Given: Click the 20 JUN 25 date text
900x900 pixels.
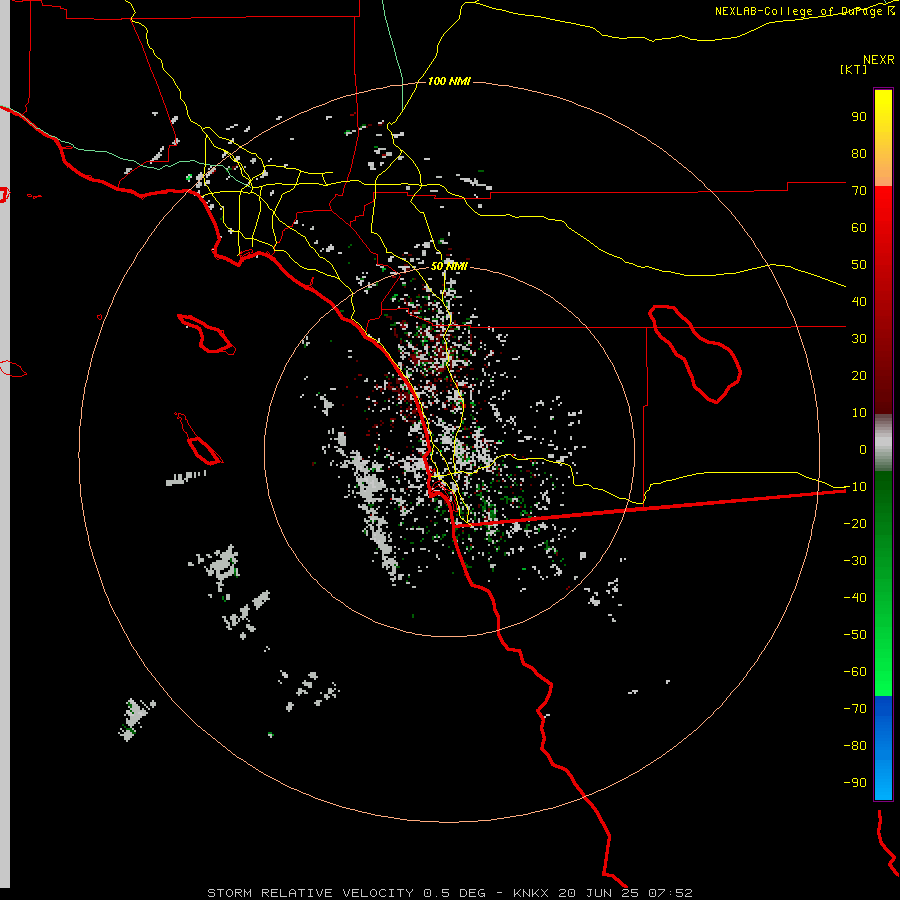Looking at the screenshot, I should coord(598,893).
